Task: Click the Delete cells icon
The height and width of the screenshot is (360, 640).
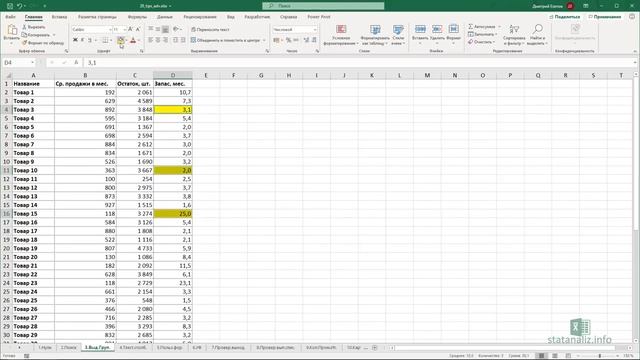Action: coord(437,29)
